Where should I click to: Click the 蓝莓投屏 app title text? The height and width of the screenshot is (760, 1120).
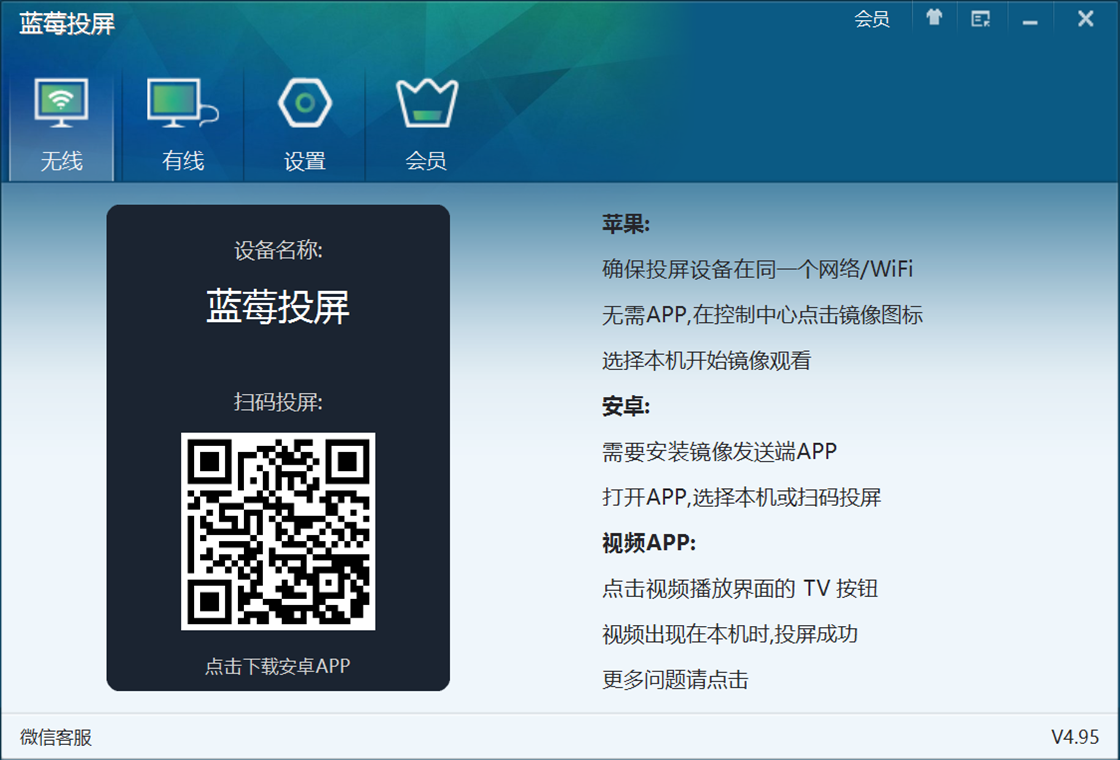click(67, 24)
